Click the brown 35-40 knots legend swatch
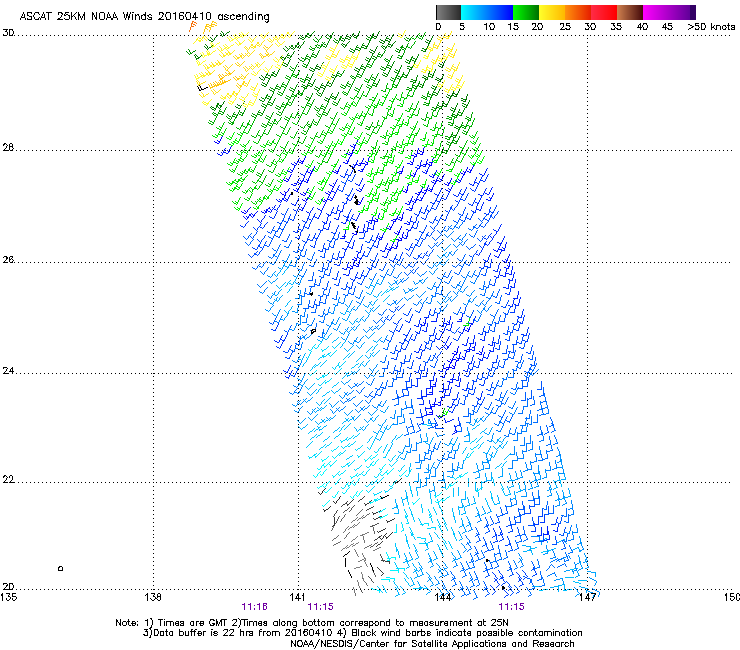Screen dimensions: 740x650 click(x=630, y=12)
